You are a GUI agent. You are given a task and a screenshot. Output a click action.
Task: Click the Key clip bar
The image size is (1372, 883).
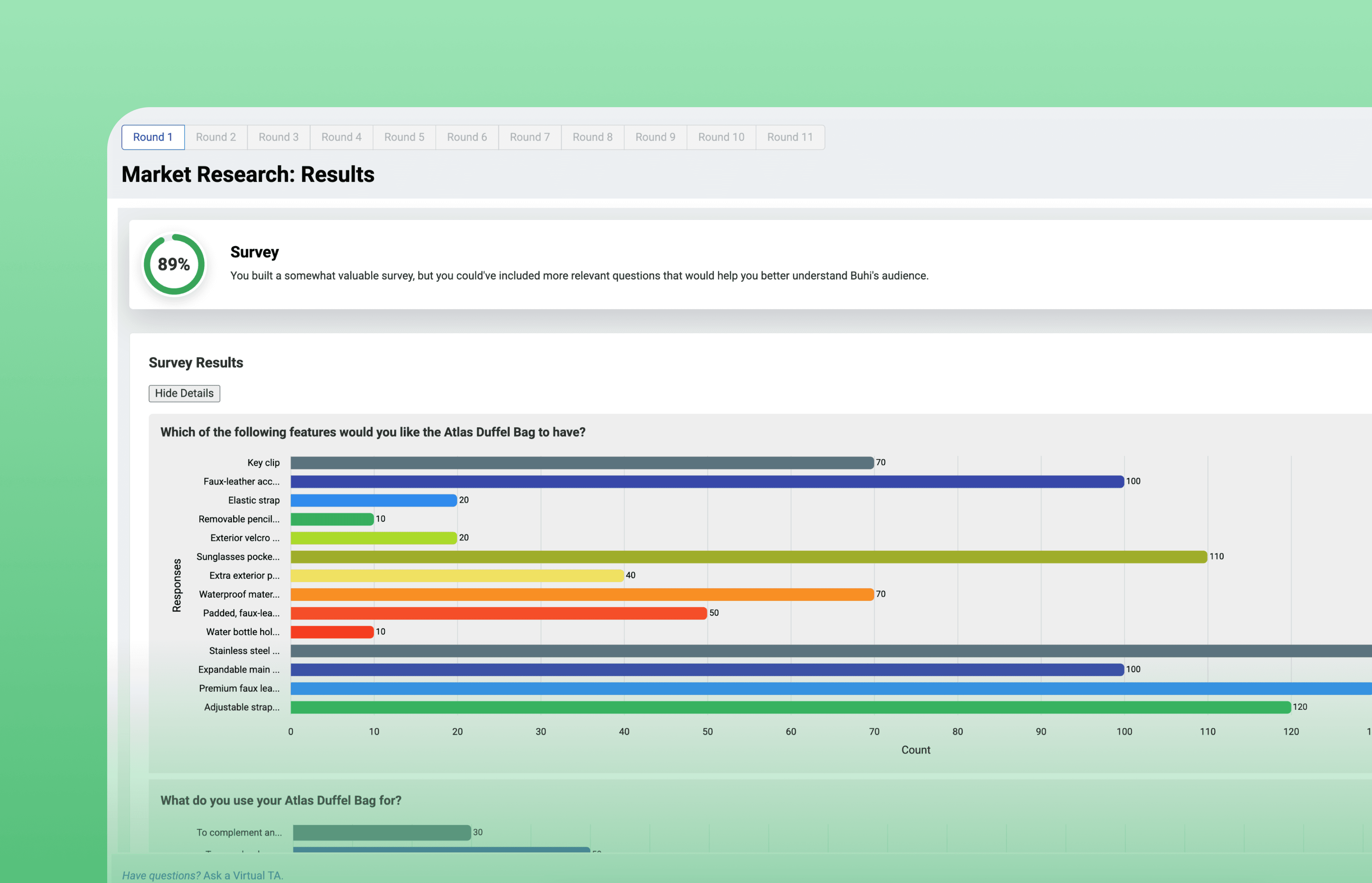(581, 463)
